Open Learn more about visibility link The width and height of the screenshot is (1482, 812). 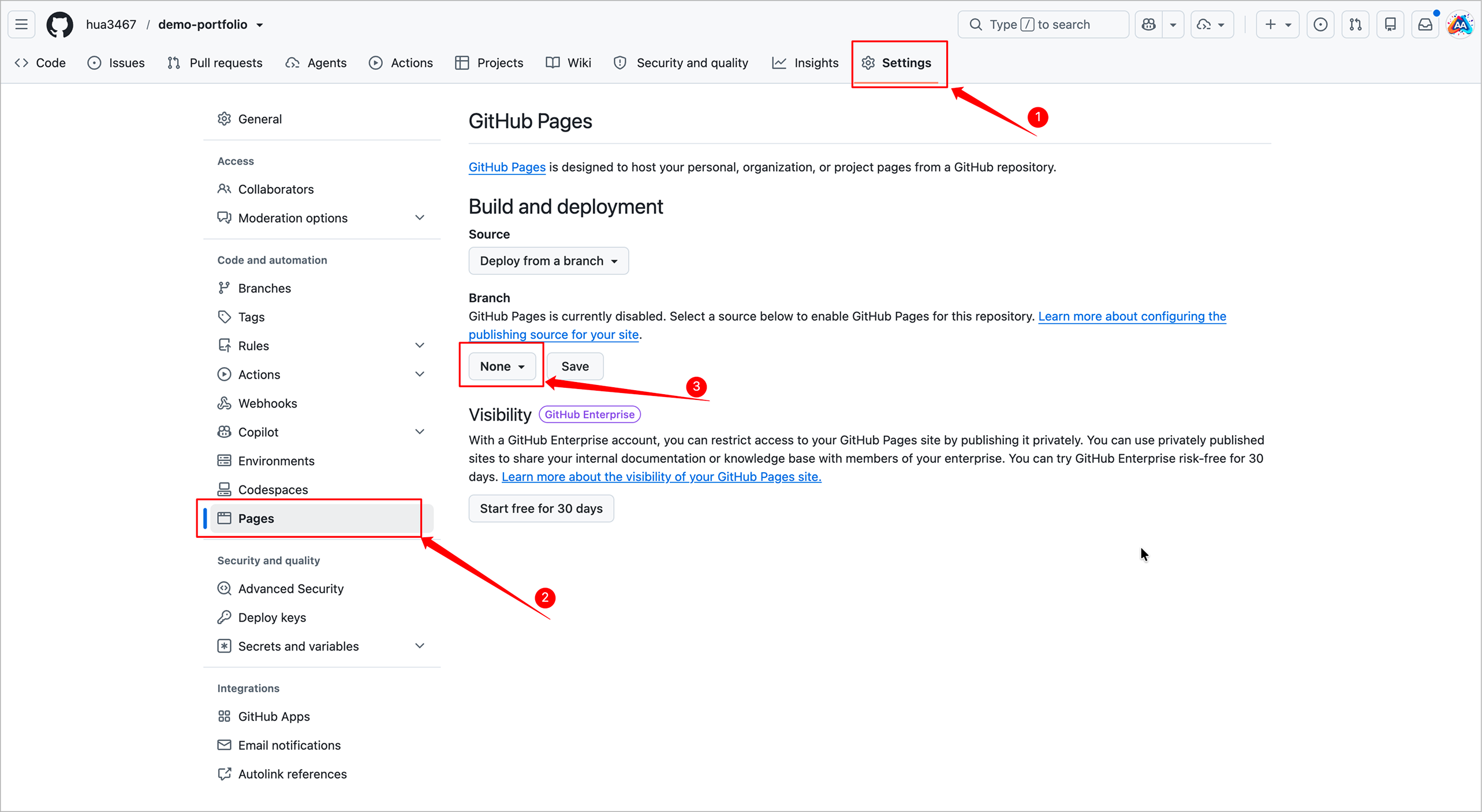pyautogui.click(x=661, y=477)
